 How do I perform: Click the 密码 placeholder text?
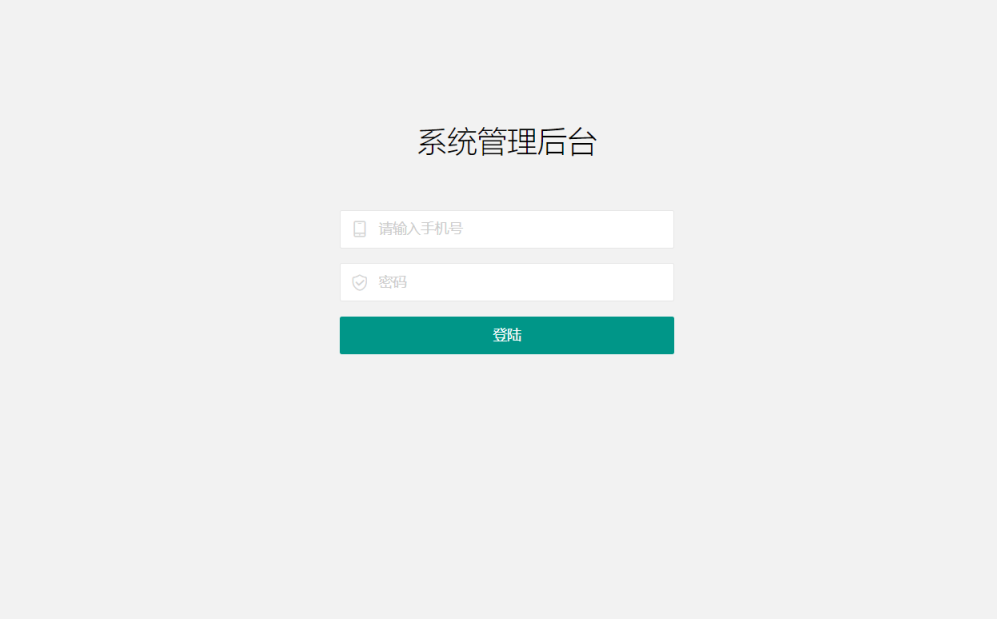coord(392,282)
